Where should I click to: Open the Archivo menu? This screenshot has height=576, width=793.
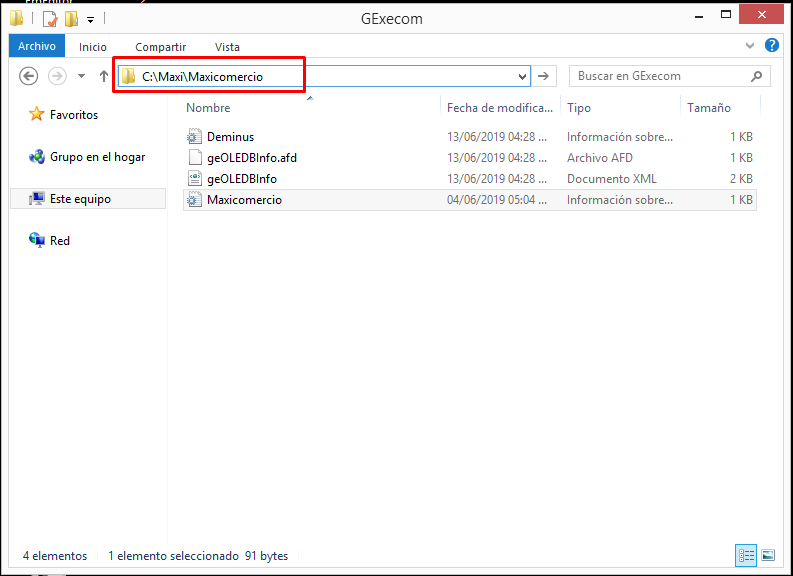(x=37, y=46)
